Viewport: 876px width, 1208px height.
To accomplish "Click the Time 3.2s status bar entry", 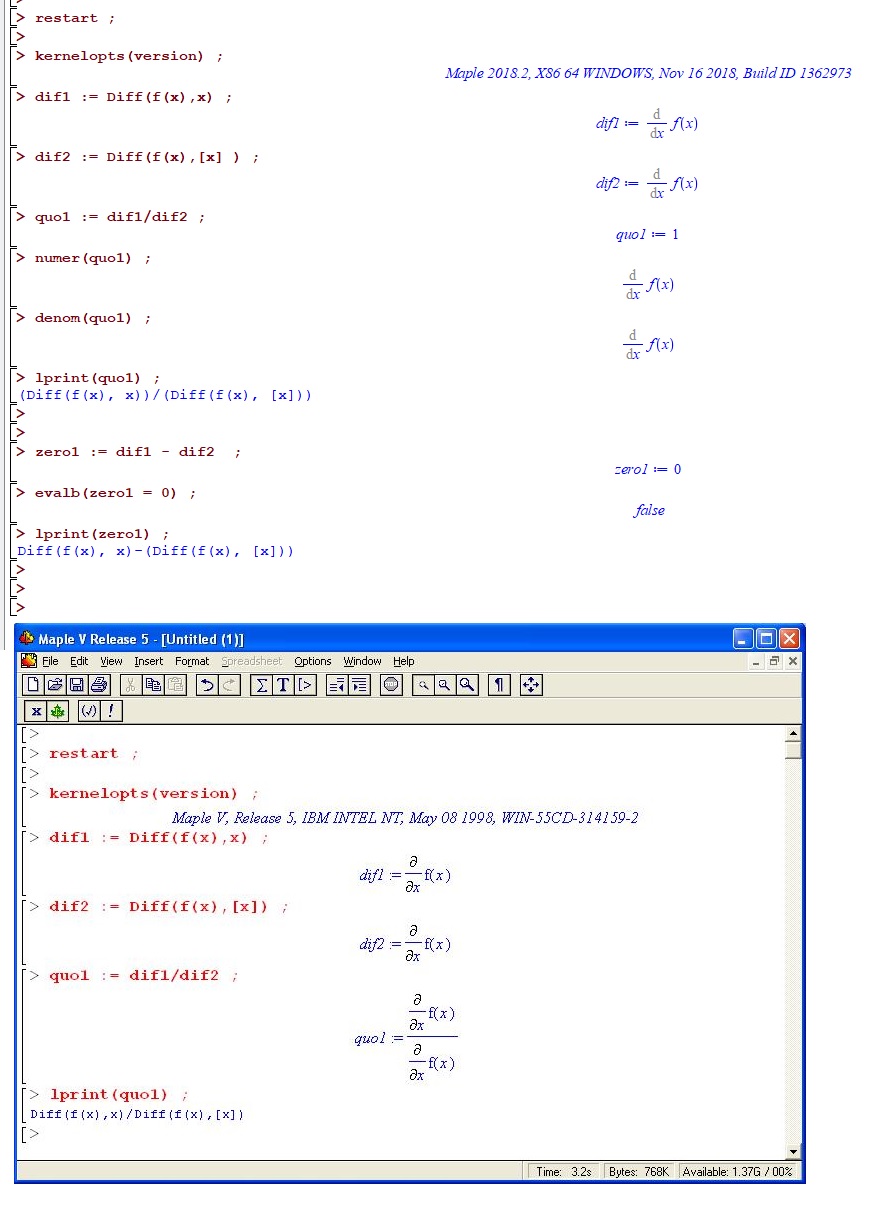I will (x=564, y=1171).
